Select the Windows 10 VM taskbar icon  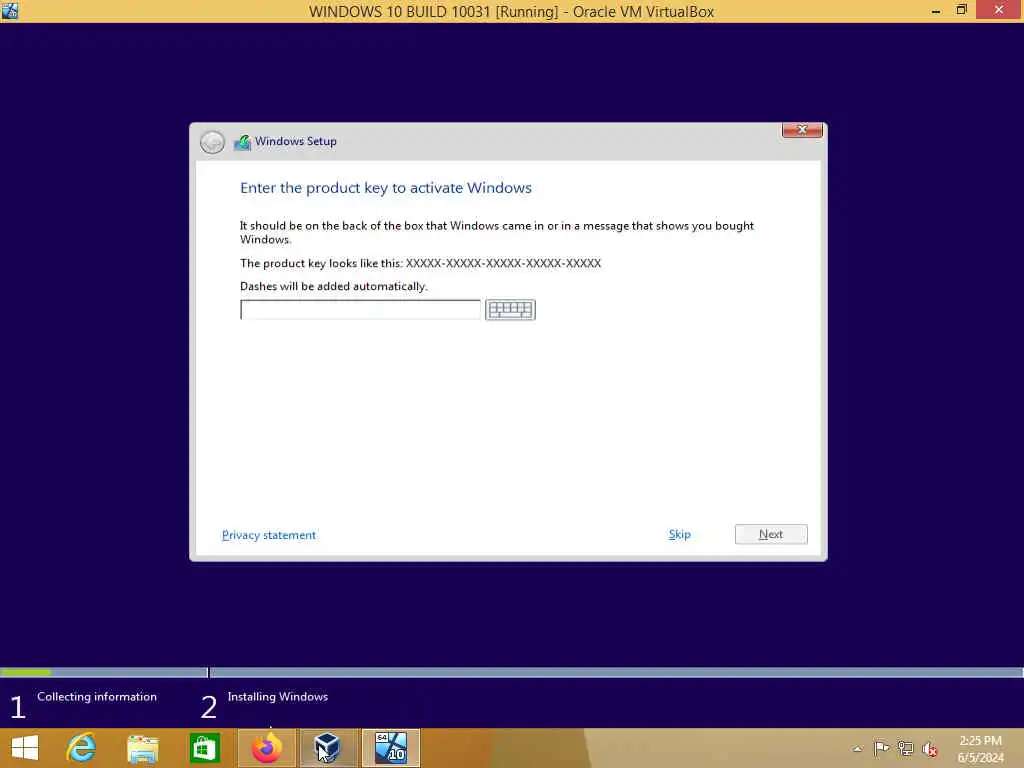tap(391, 748)
